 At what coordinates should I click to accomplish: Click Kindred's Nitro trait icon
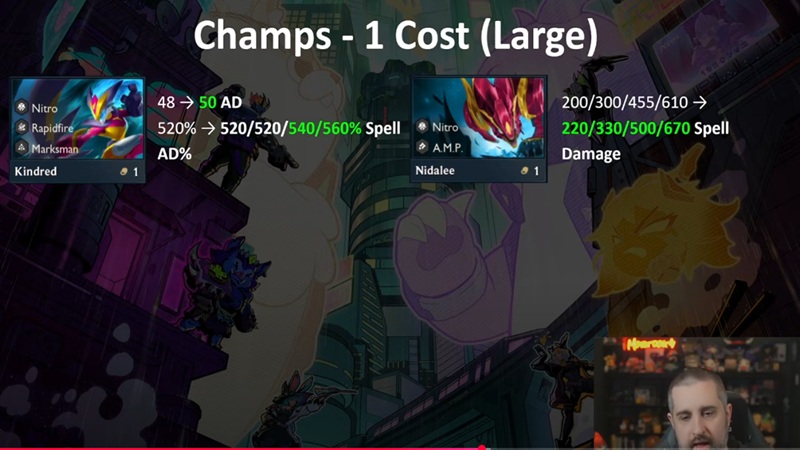(21, 108)
